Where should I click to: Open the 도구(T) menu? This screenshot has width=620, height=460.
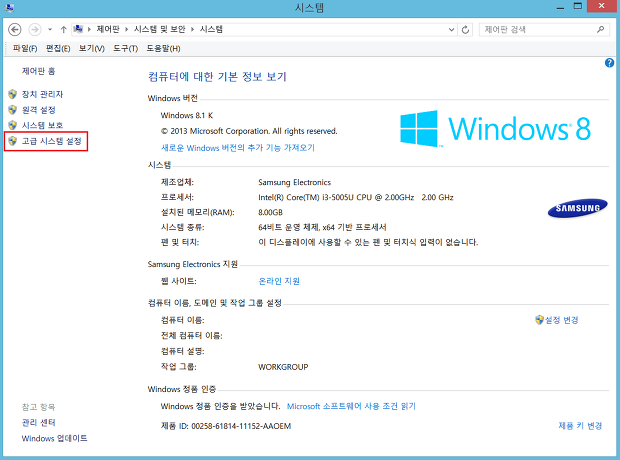click(125, 48)
